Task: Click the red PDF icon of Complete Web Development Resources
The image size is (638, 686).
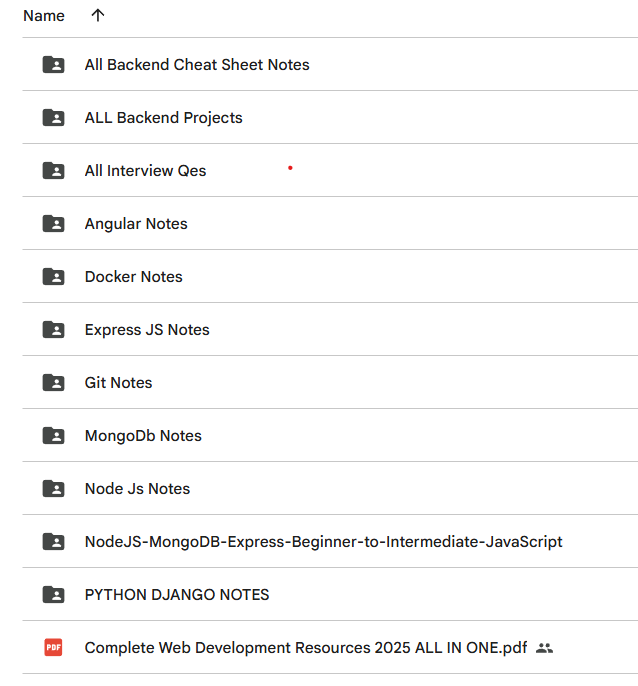Action: click(53, 648)
